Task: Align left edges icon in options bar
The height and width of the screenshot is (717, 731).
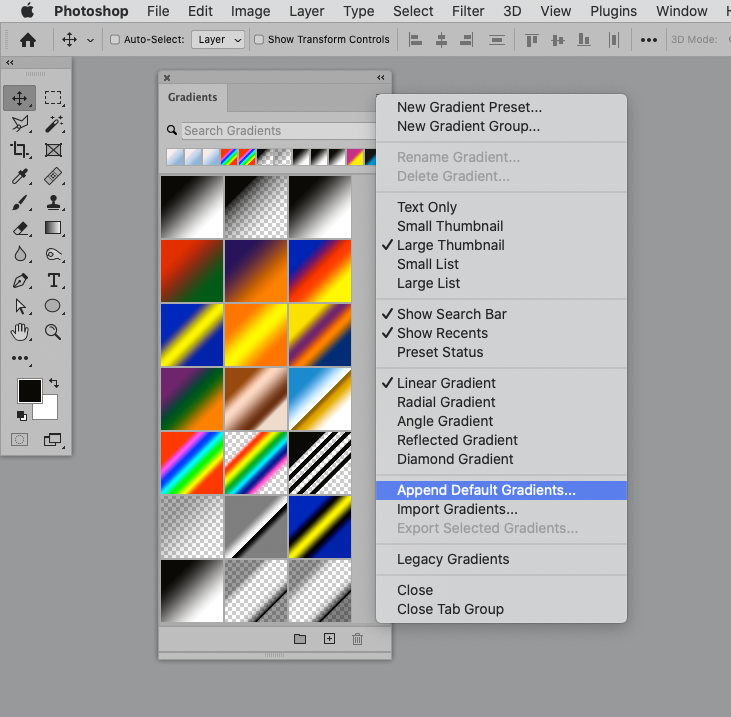Action: [x=415, y=40]
